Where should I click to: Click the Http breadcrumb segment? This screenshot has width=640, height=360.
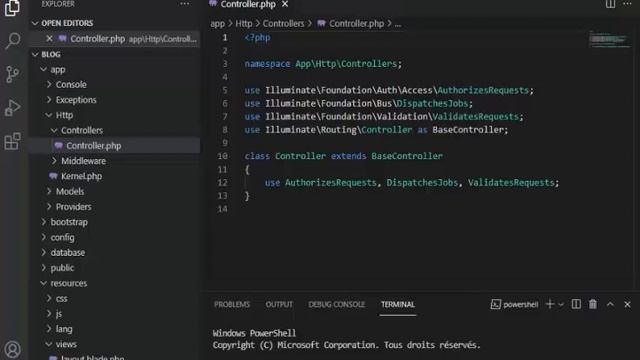(x=244, y=24)
